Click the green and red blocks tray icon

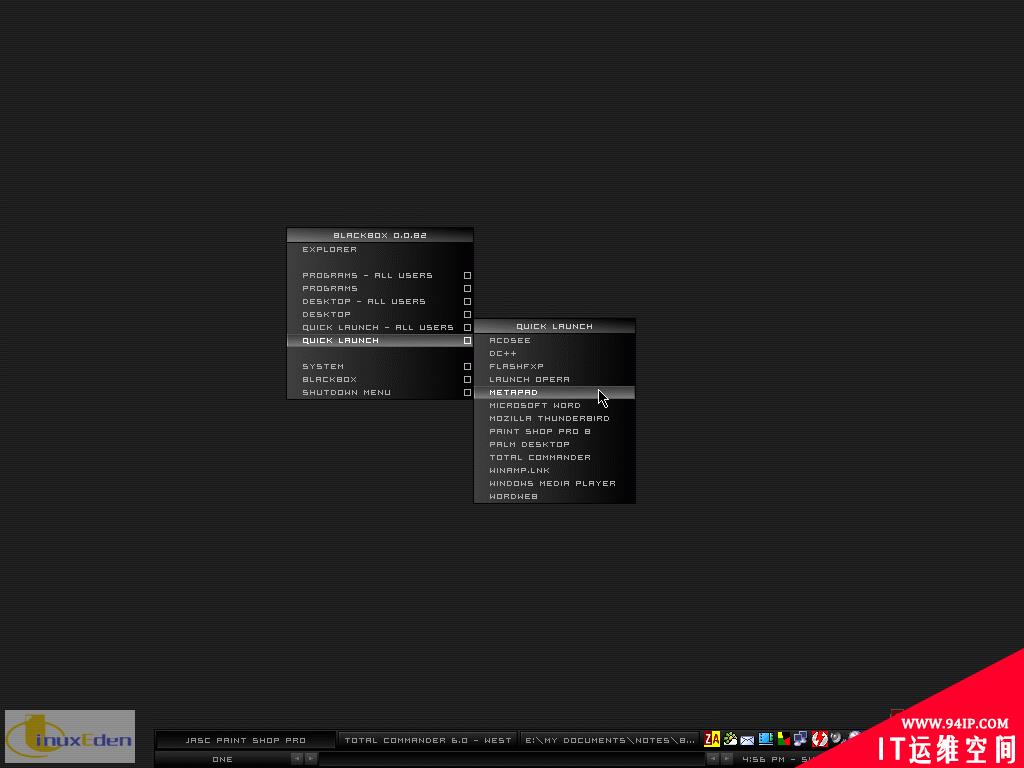coord(783,739)
